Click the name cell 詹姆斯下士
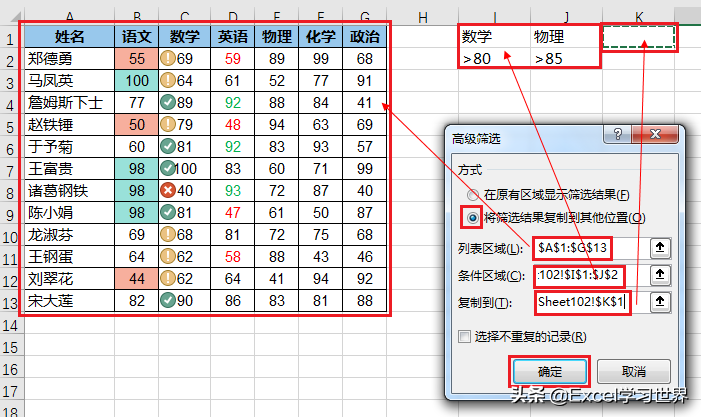701x417 pixels. click(x=69, y=103)
